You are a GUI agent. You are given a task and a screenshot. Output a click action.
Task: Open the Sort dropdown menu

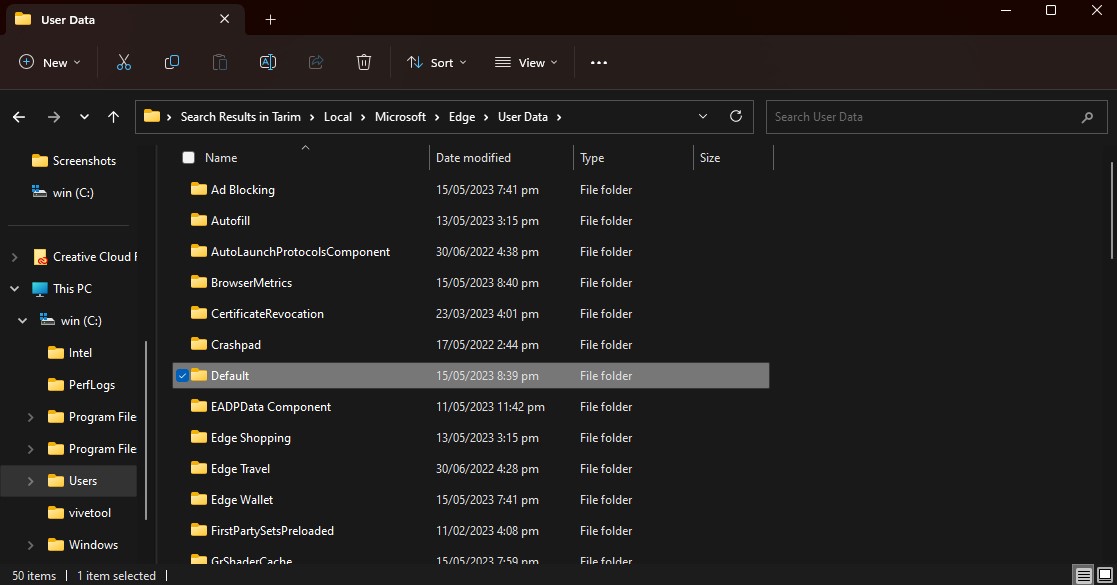tap(437, 62)
